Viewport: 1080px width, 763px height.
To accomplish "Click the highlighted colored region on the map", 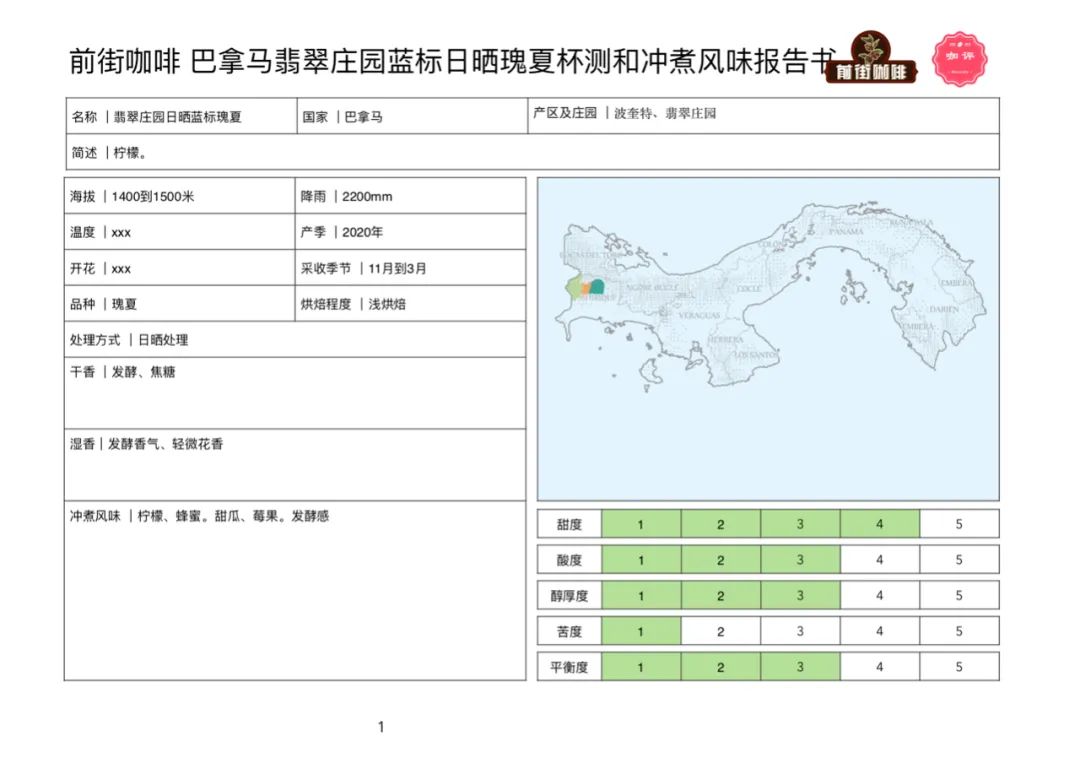I will [585, 286].
